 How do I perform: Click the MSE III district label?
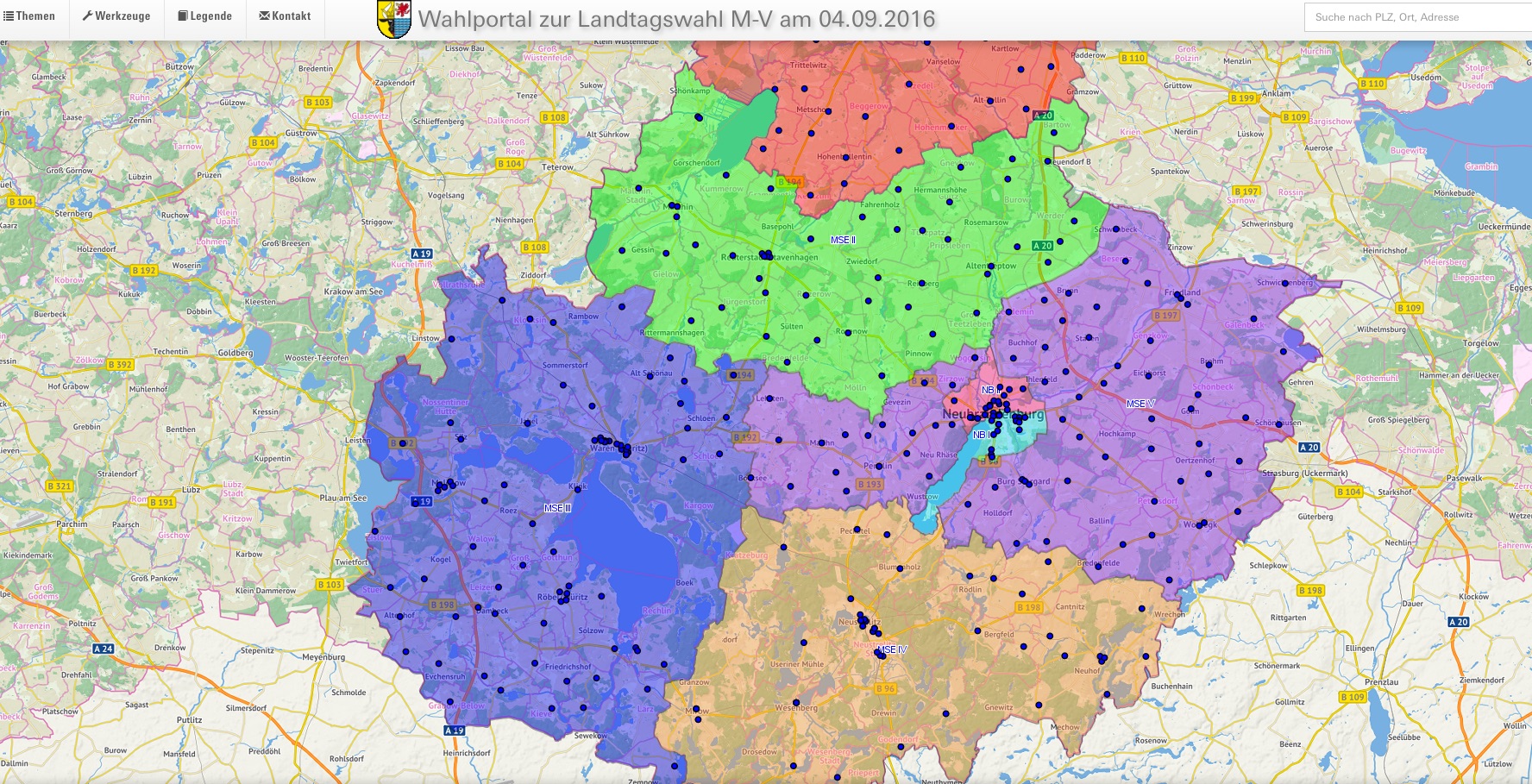556,508
